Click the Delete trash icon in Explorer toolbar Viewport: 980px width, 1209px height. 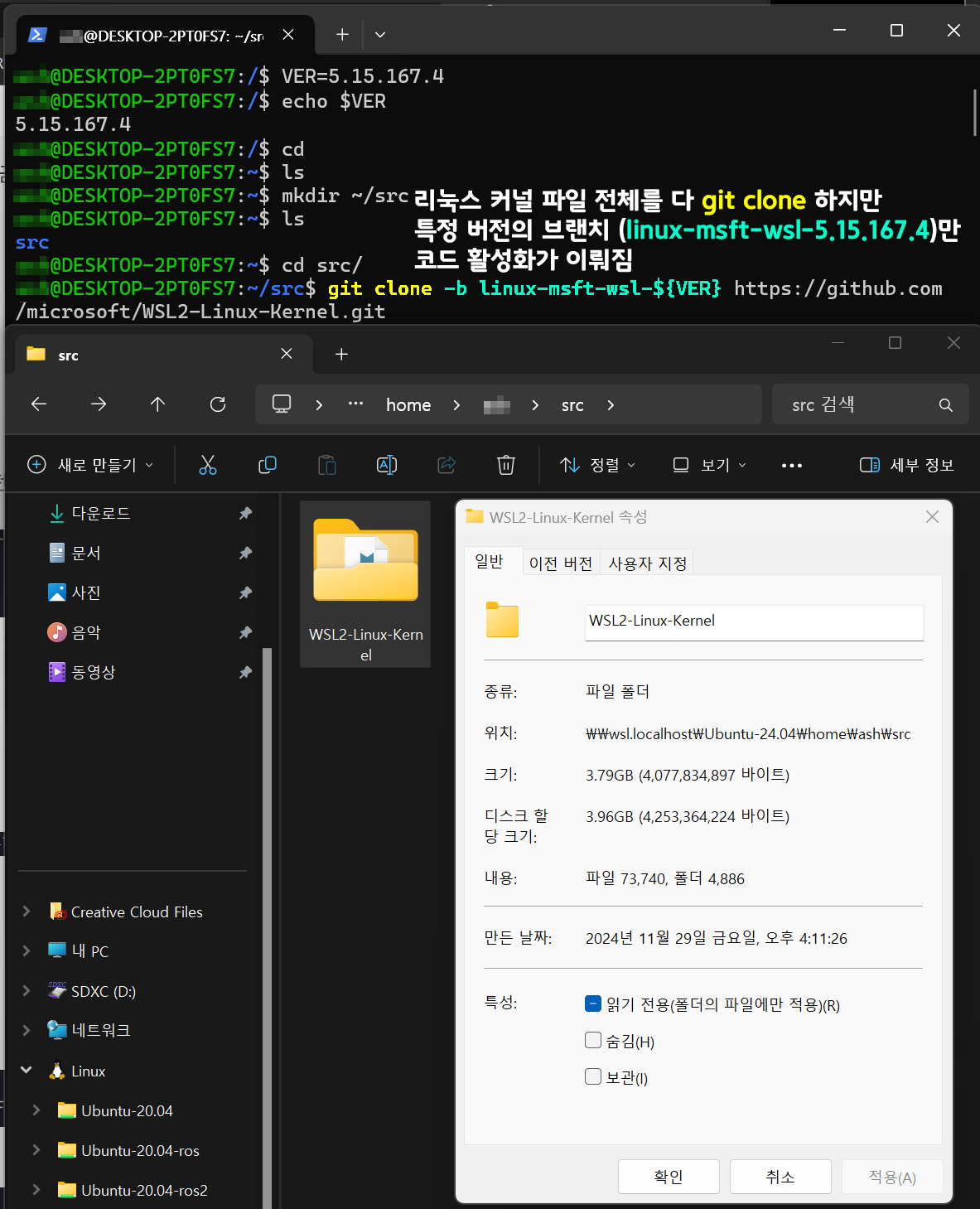(506, 465)
